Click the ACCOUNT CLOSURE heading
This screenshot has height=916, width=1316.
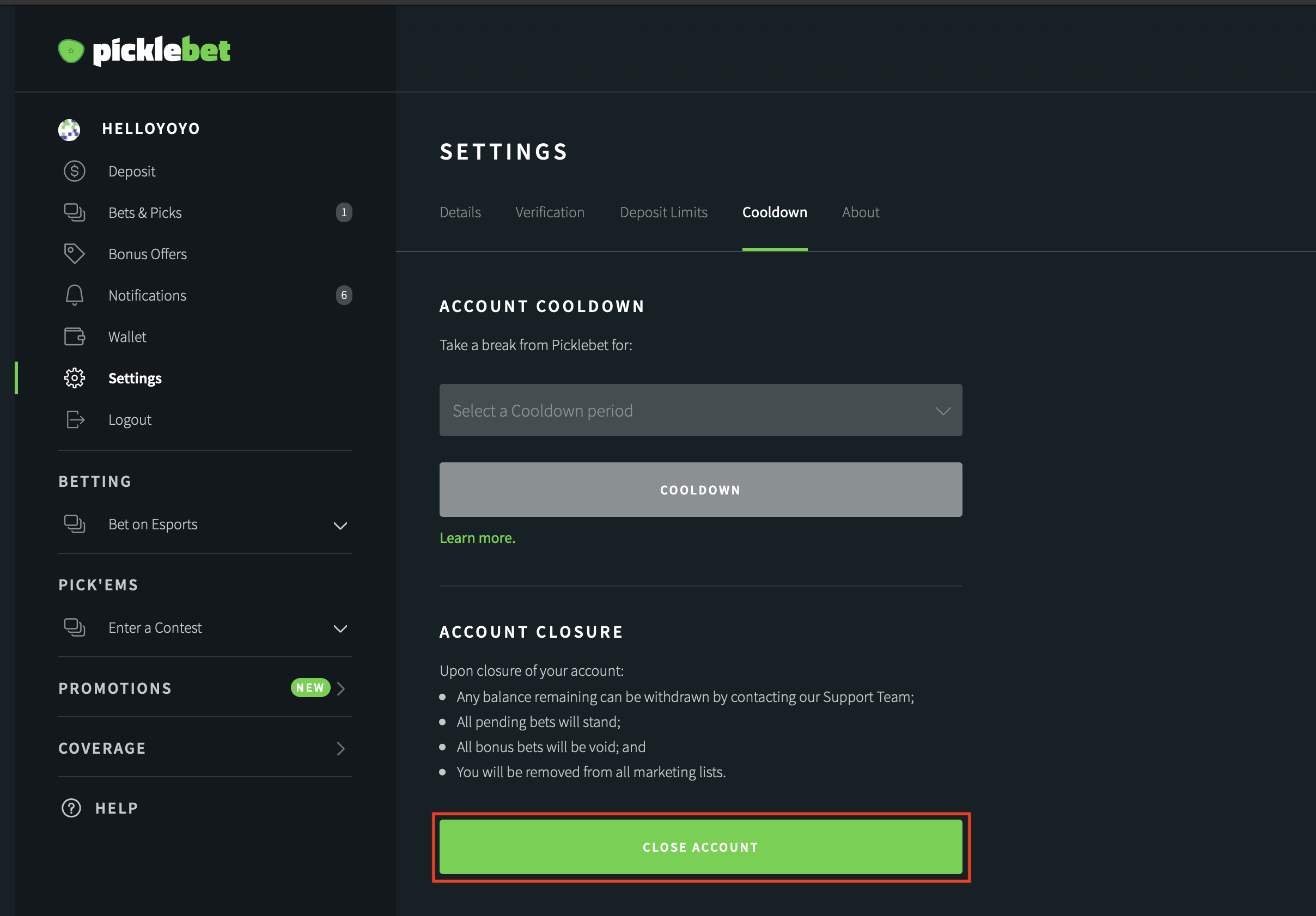[531, 632]
